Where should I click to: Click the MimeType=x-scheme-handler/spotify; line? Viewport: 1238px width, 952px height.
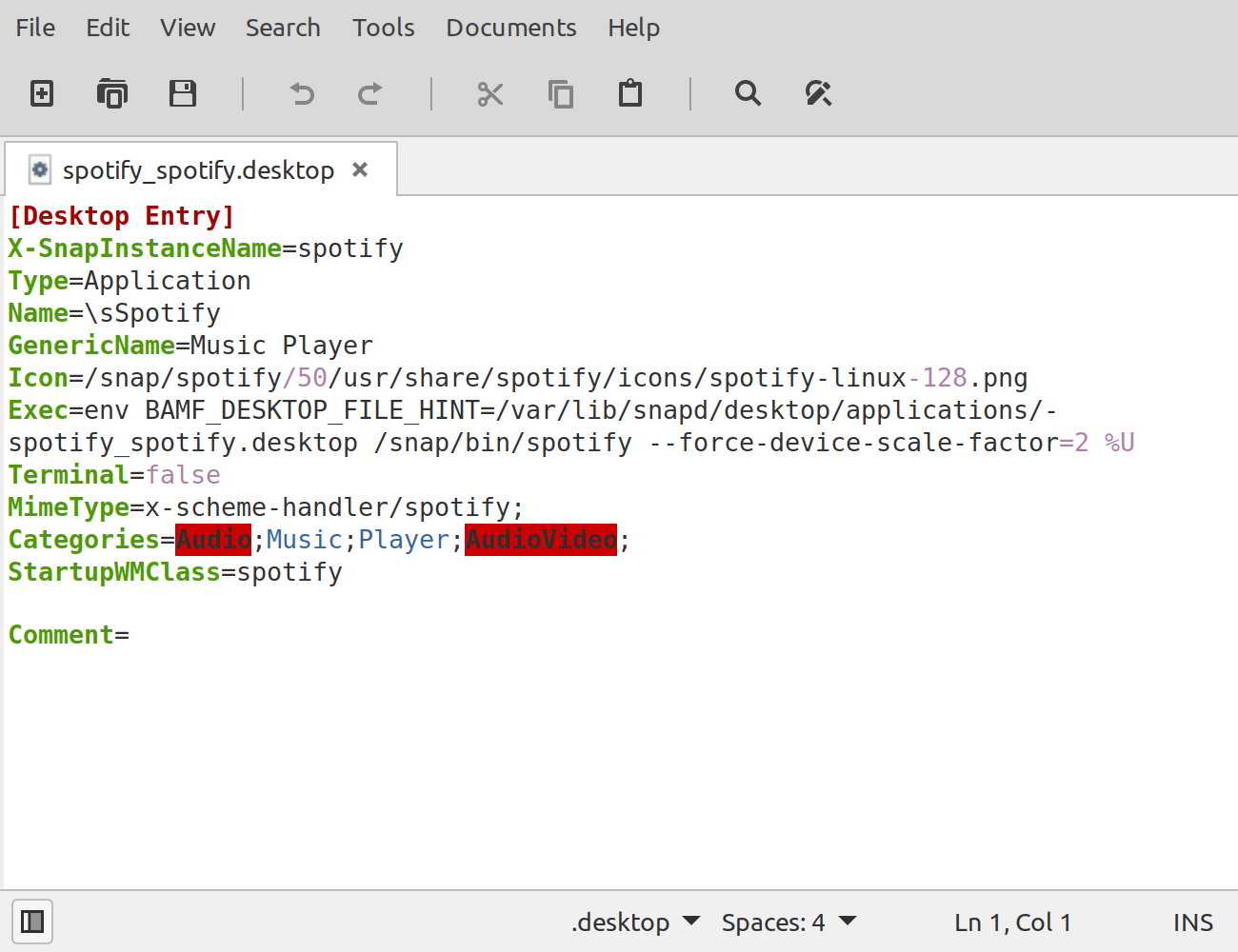click(266, 507)
